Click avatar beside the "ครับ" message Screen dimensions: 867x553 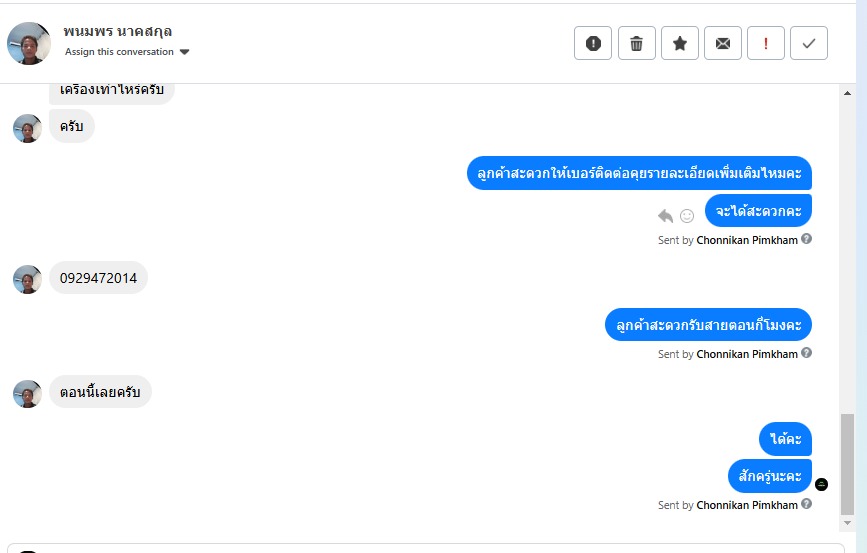pos(27,128)
